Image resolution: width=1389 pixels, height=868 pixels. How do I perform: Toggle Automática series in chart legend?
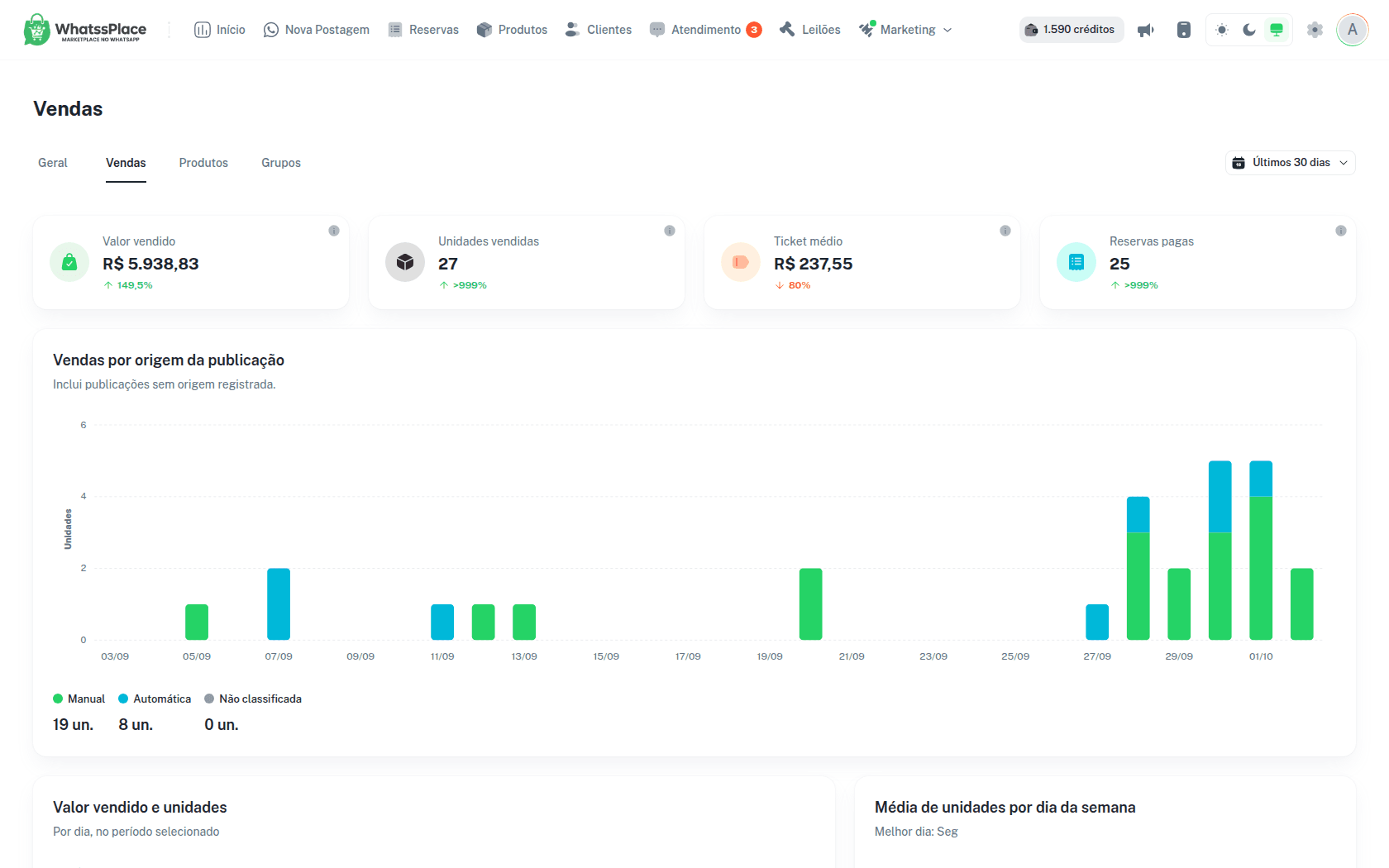[155, 699]
